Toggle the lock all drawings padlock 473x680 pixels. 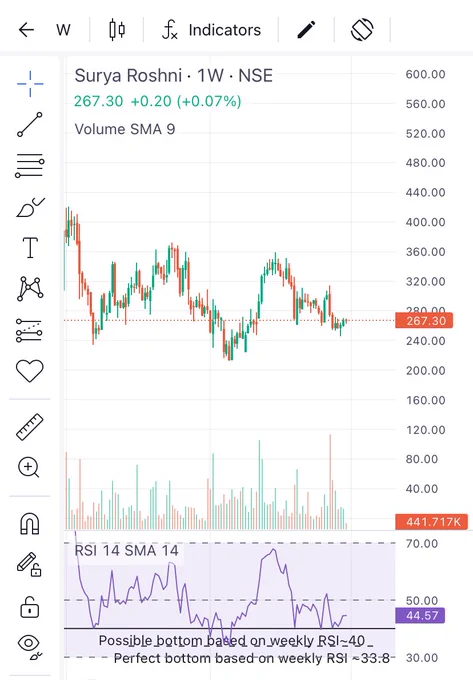tap(30, 607)
